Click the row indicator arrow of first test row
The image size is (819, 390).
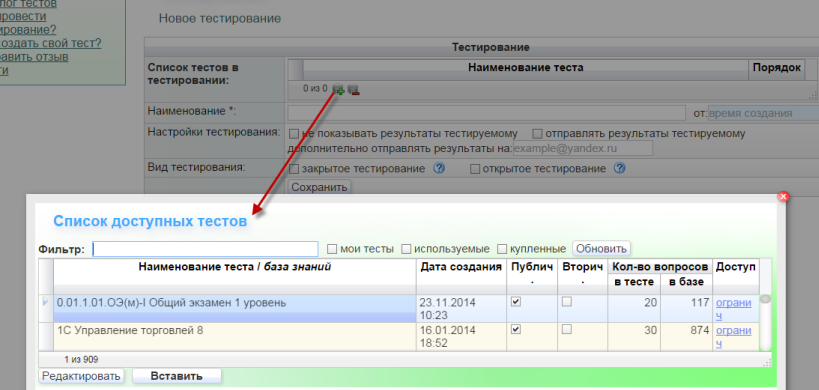pyautogui.click(x=45, y=301)
